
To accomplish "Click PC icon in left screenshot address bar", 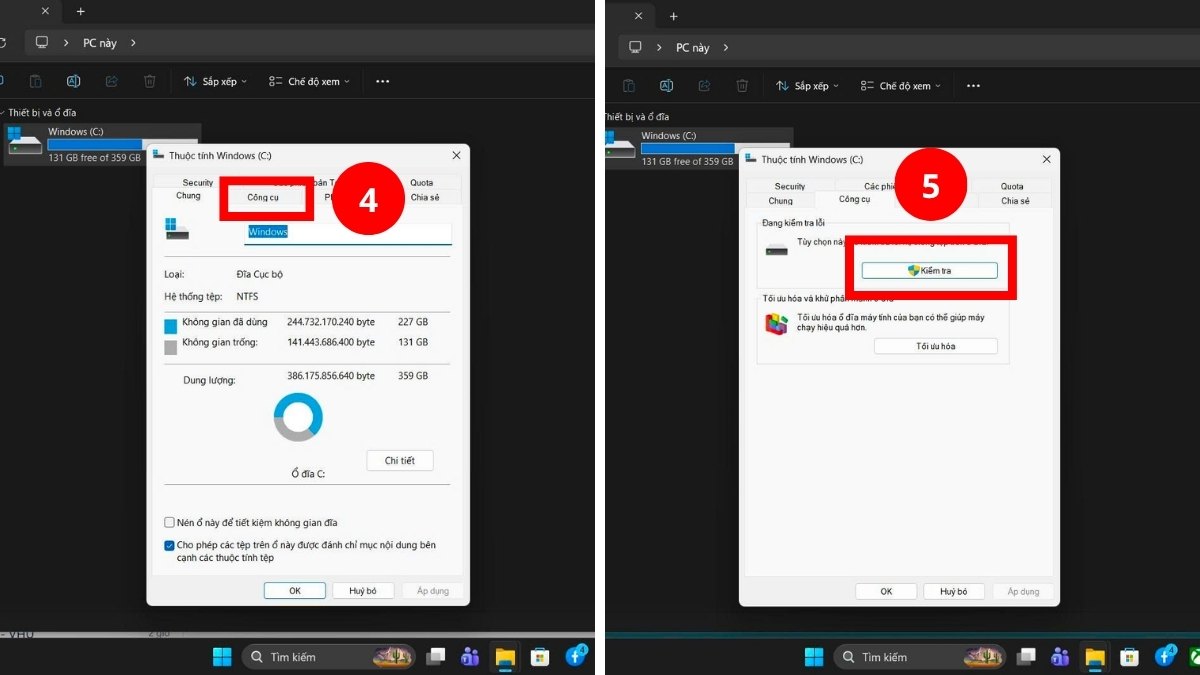I will 42,42.
